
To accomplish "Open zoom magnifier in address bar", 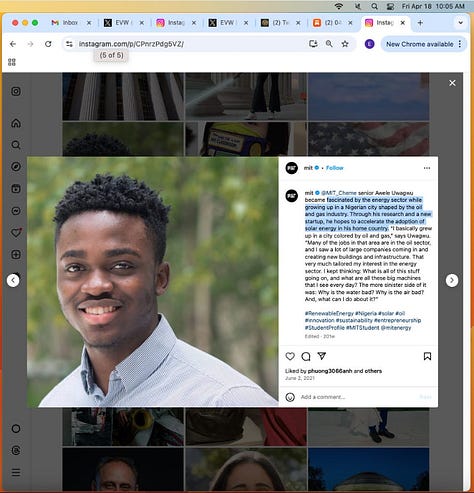I will point(329,44).
